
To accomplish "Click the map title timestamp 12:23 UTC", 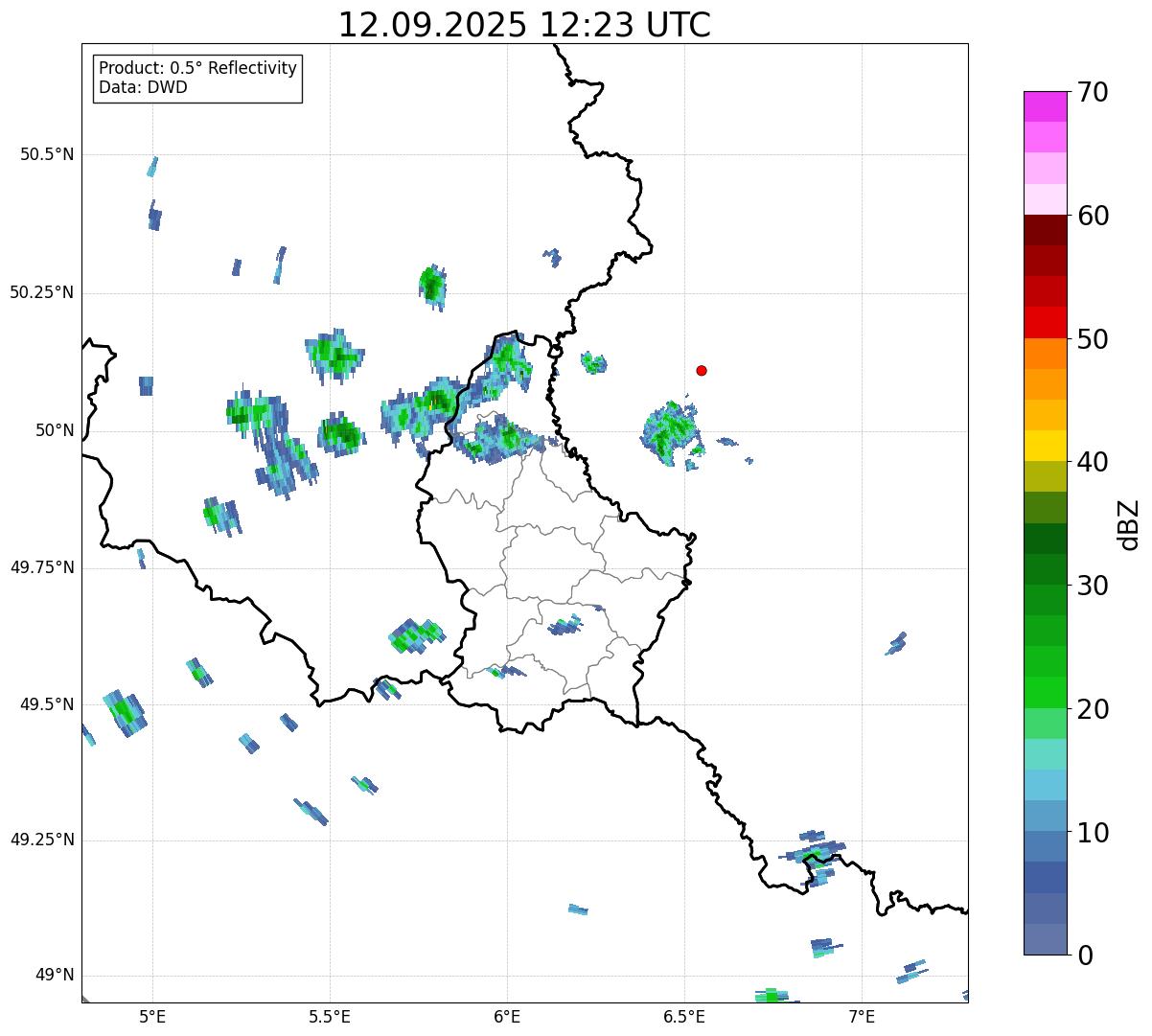I will (524, 25).
